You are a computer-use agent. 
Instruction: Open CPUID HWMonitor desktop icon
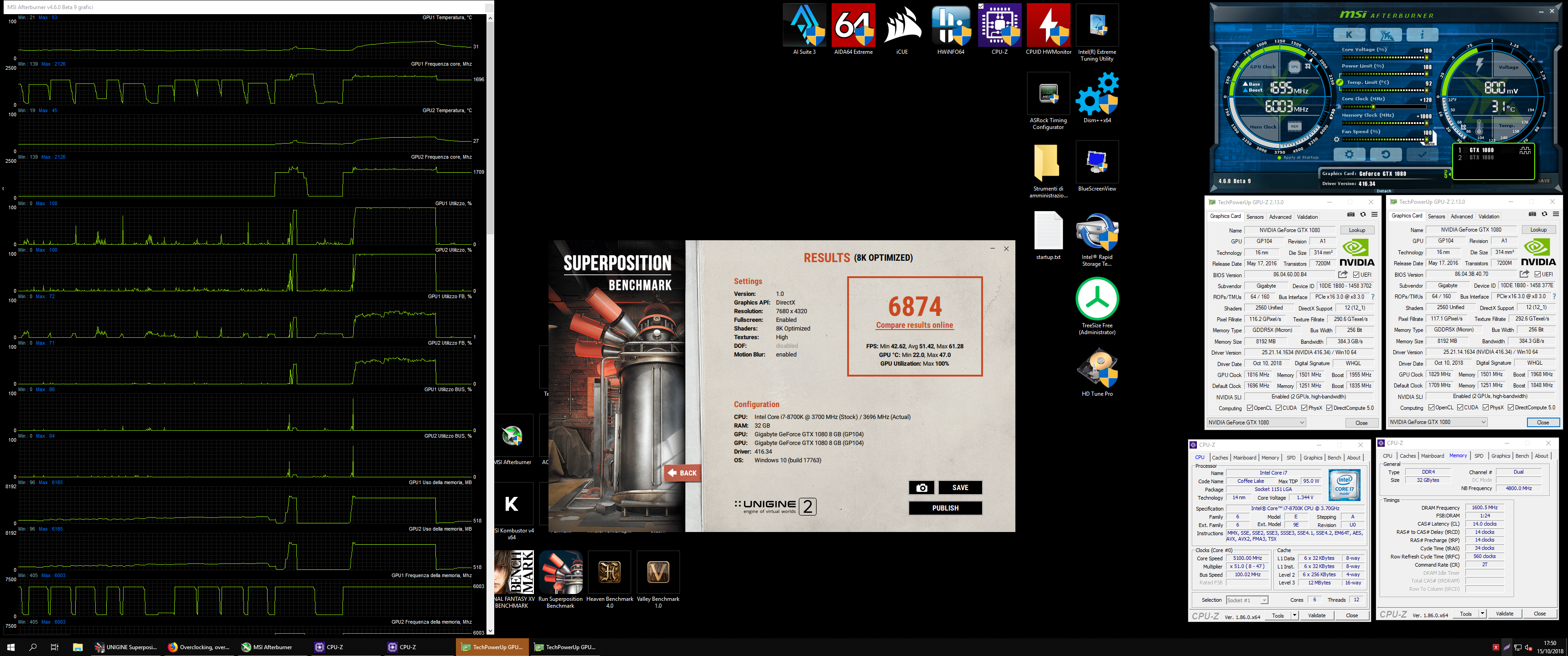point(1048,29)
